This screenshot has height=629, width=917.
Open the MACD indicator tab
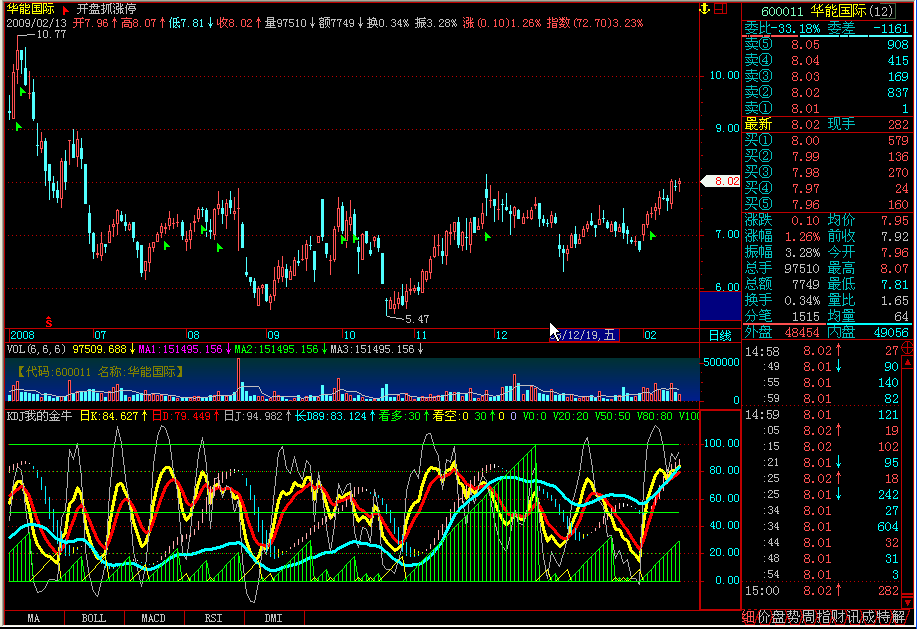(x=154, y=618)
